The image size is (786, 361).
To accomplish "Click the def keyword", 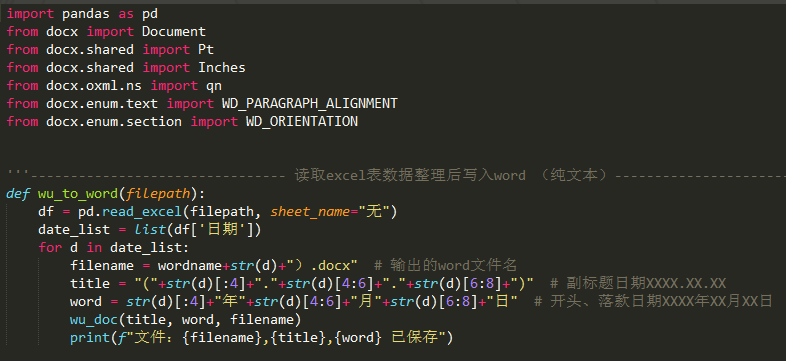I will tap(18, 194).
